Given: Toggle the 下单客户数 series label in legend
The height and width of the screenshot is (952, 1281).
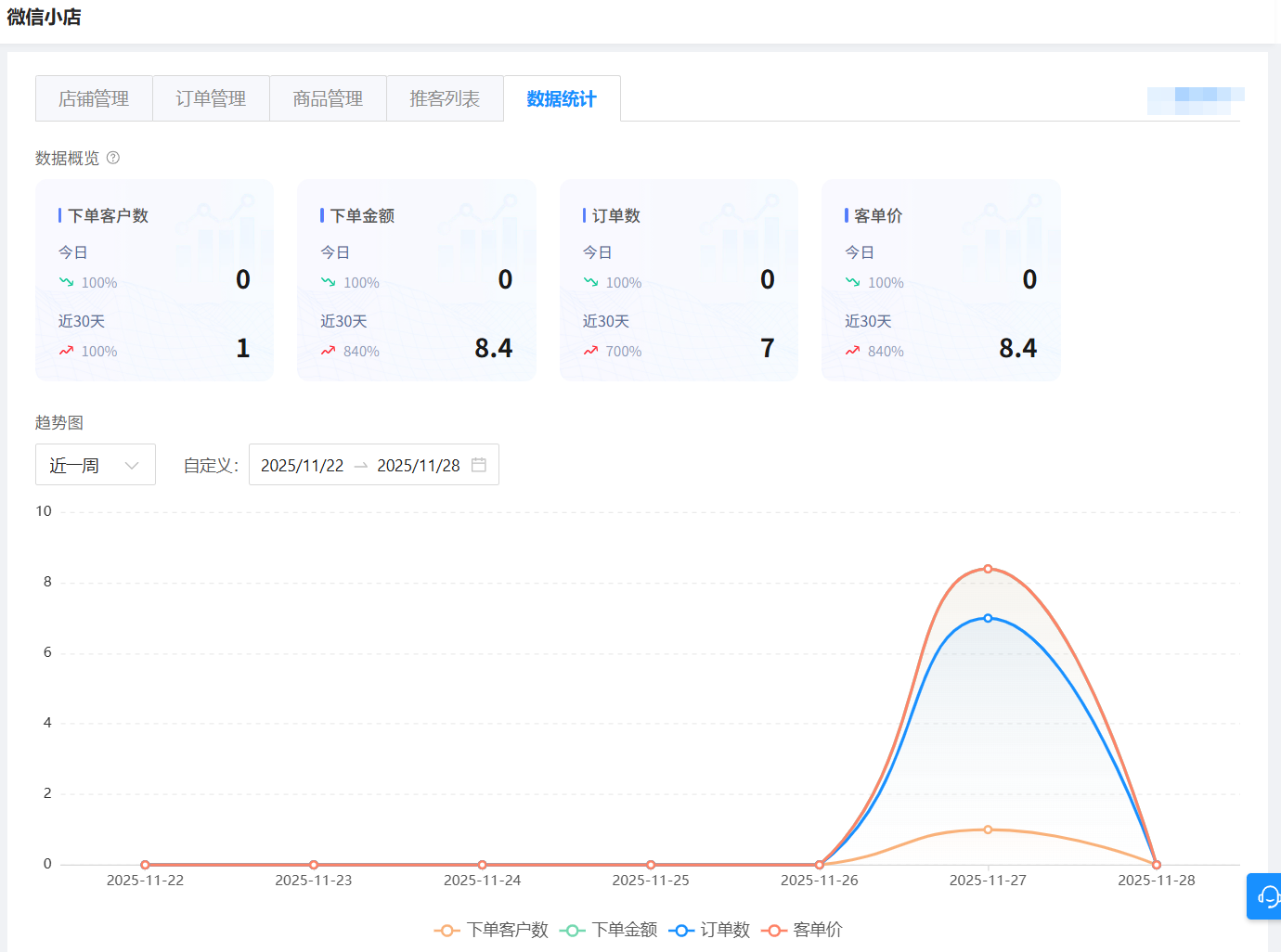Looking at the screenshot, I should (x=507, y=930).
